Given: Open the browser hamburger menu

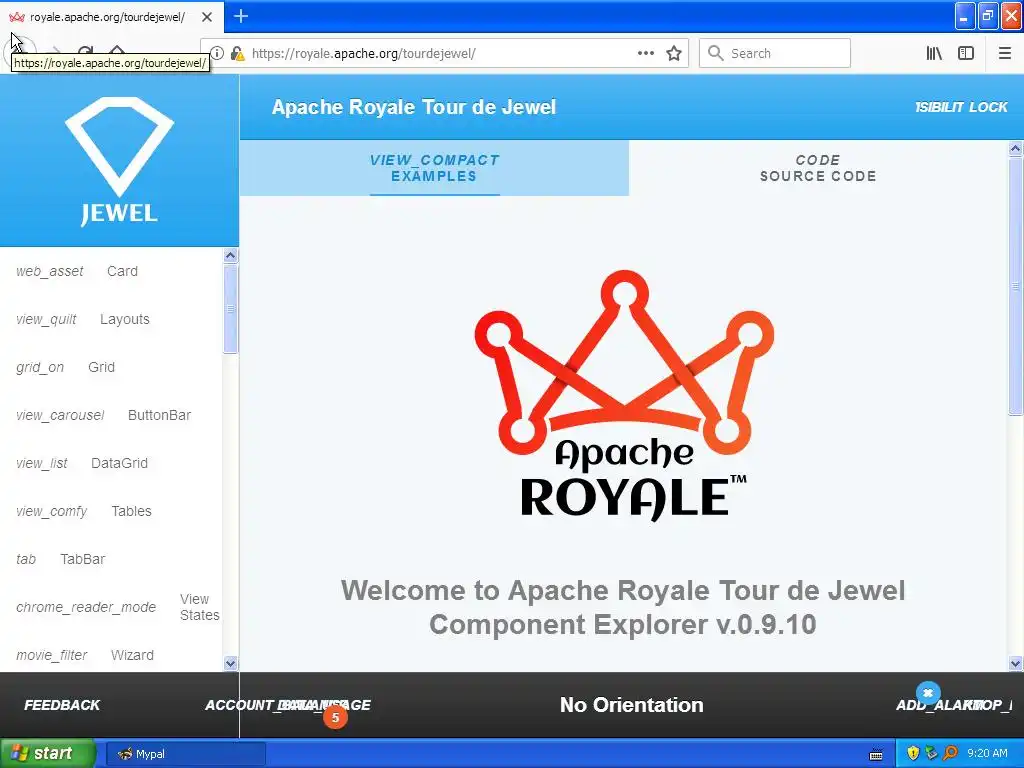Looking at the screenshot, I should [1005, 54].
